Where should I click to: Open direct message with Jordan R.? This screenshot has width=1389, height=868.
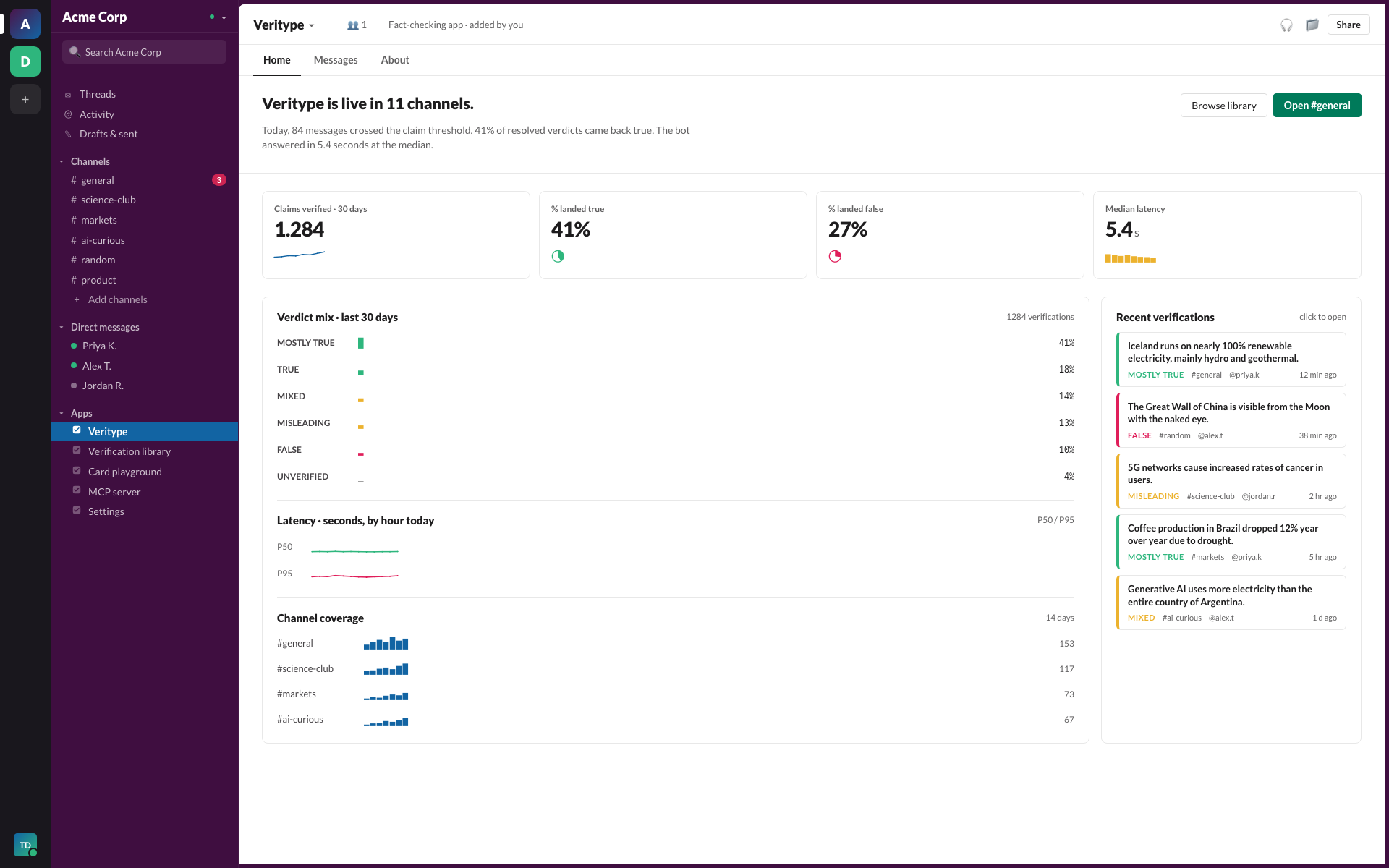[x=145, y=386]
